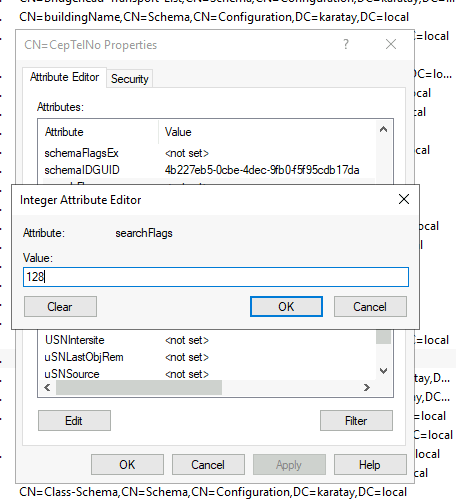Screen dimensions: 456x501
Task: Close the CN=CepTelNo Properties window
Action: point(391,44)
